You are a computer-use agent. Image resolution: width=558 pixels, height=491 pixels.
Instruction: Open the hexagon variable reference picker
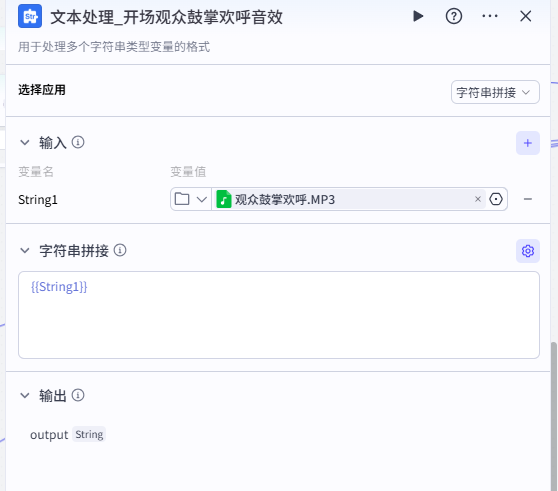tap(496, 199)
